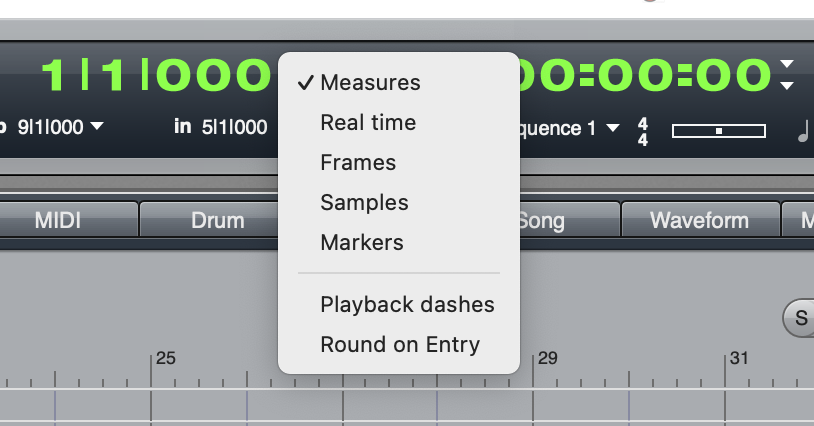Image resolution: width=814 pixels, height=426 pixels.
Task: Click the 4/4 time signature indicator
Action: click(x=643, y=132)
